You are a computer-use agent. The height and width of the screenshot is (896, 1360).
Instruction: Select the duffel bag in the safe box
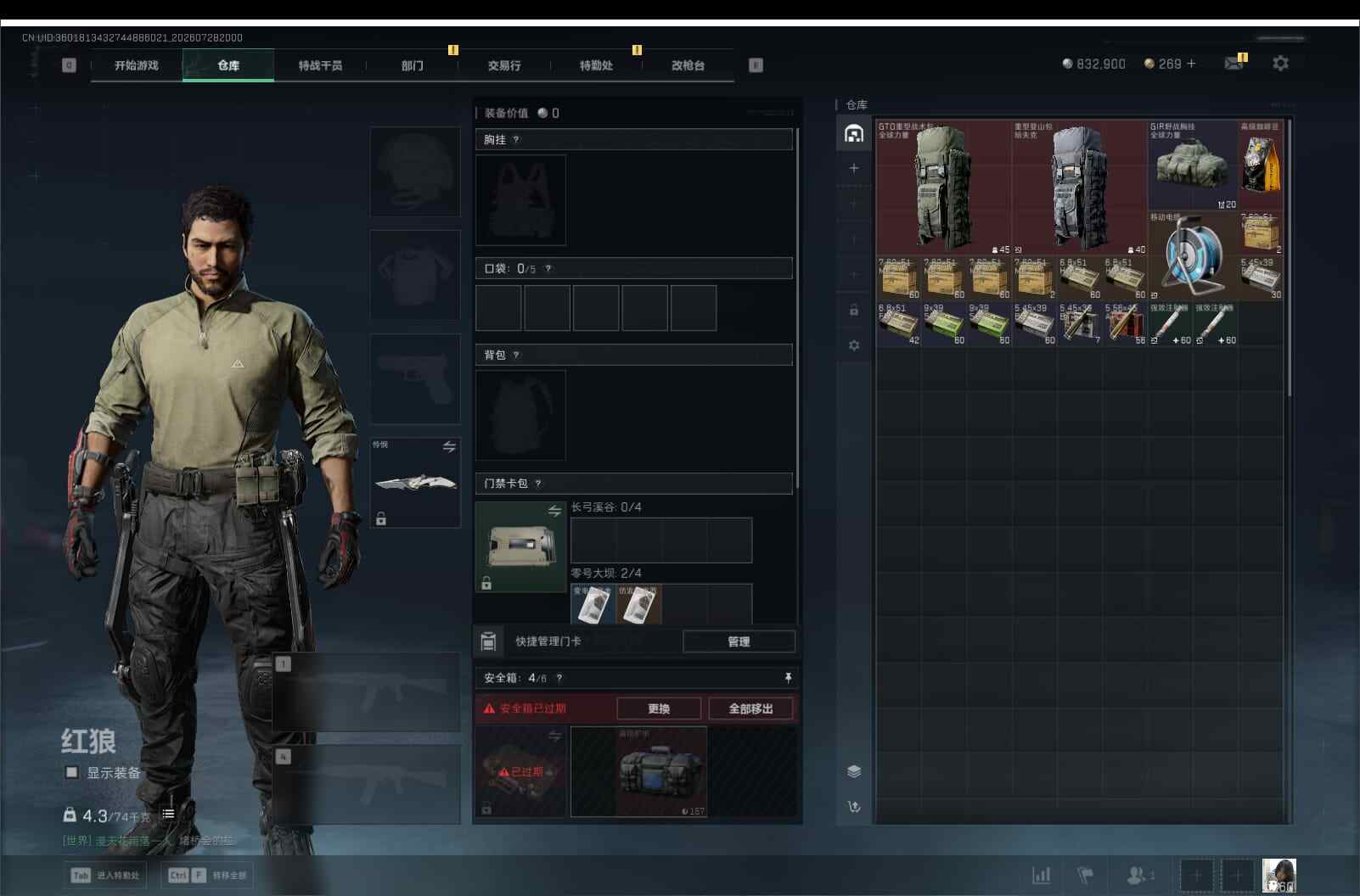pyautogui.click(x=660, y=771)
